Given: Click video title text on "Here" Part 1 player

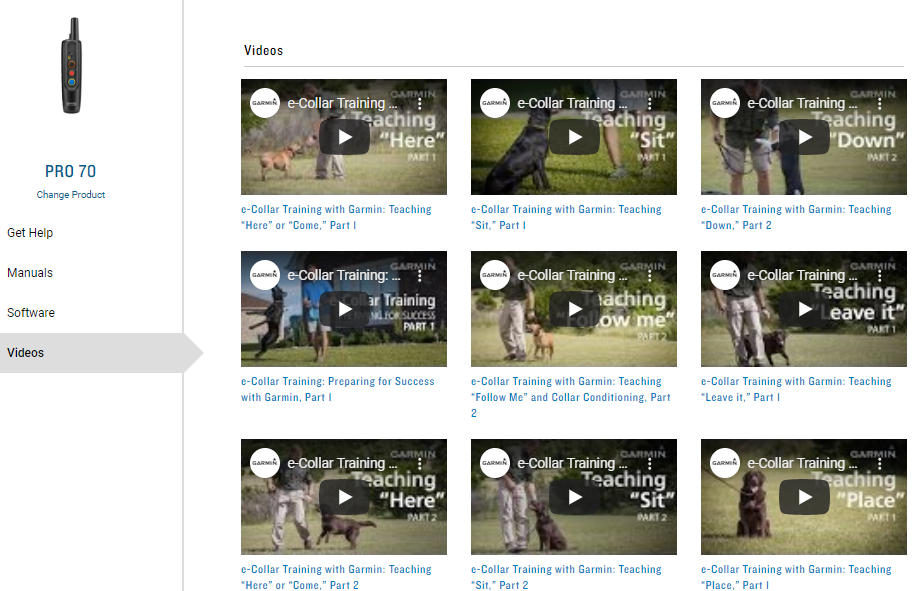Looking at the screenshot, I should pos(342,103).
